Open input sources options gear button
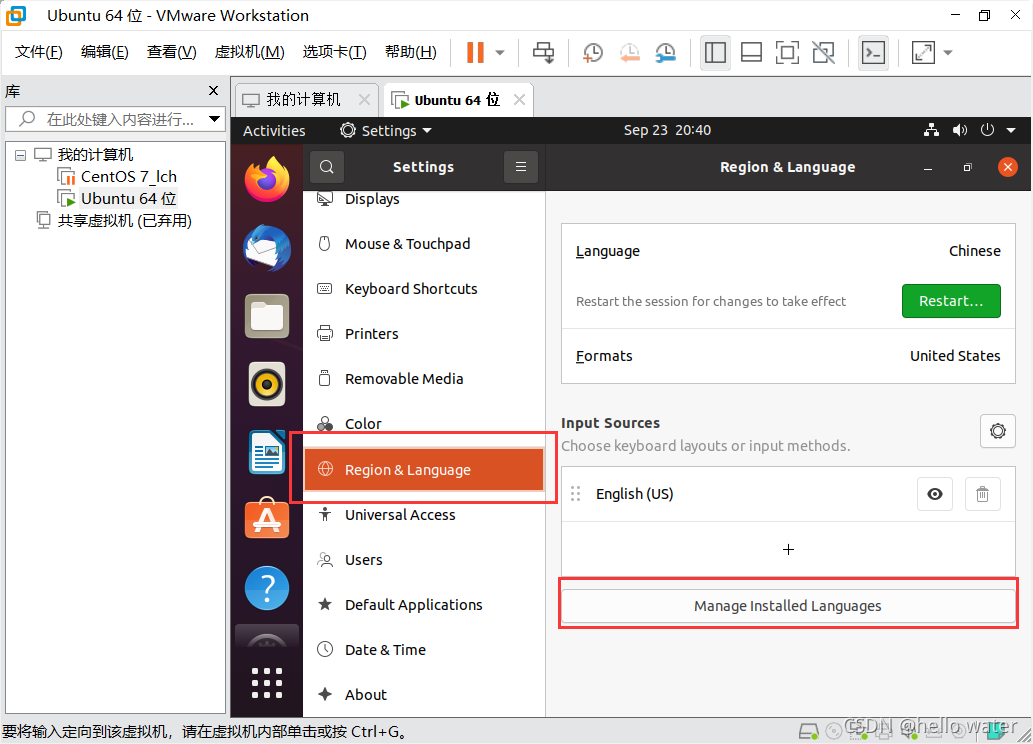1033x744 pixels. tap(997, 431)
